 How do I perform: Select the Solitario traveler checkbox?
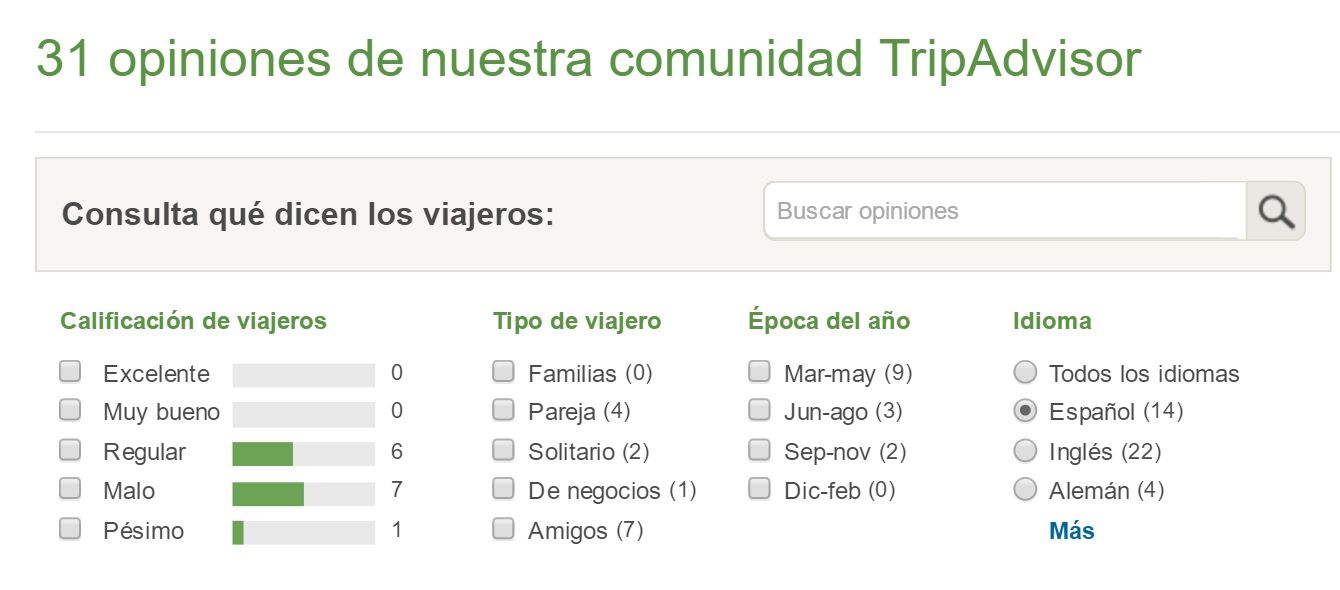click(x=504, y=451)
